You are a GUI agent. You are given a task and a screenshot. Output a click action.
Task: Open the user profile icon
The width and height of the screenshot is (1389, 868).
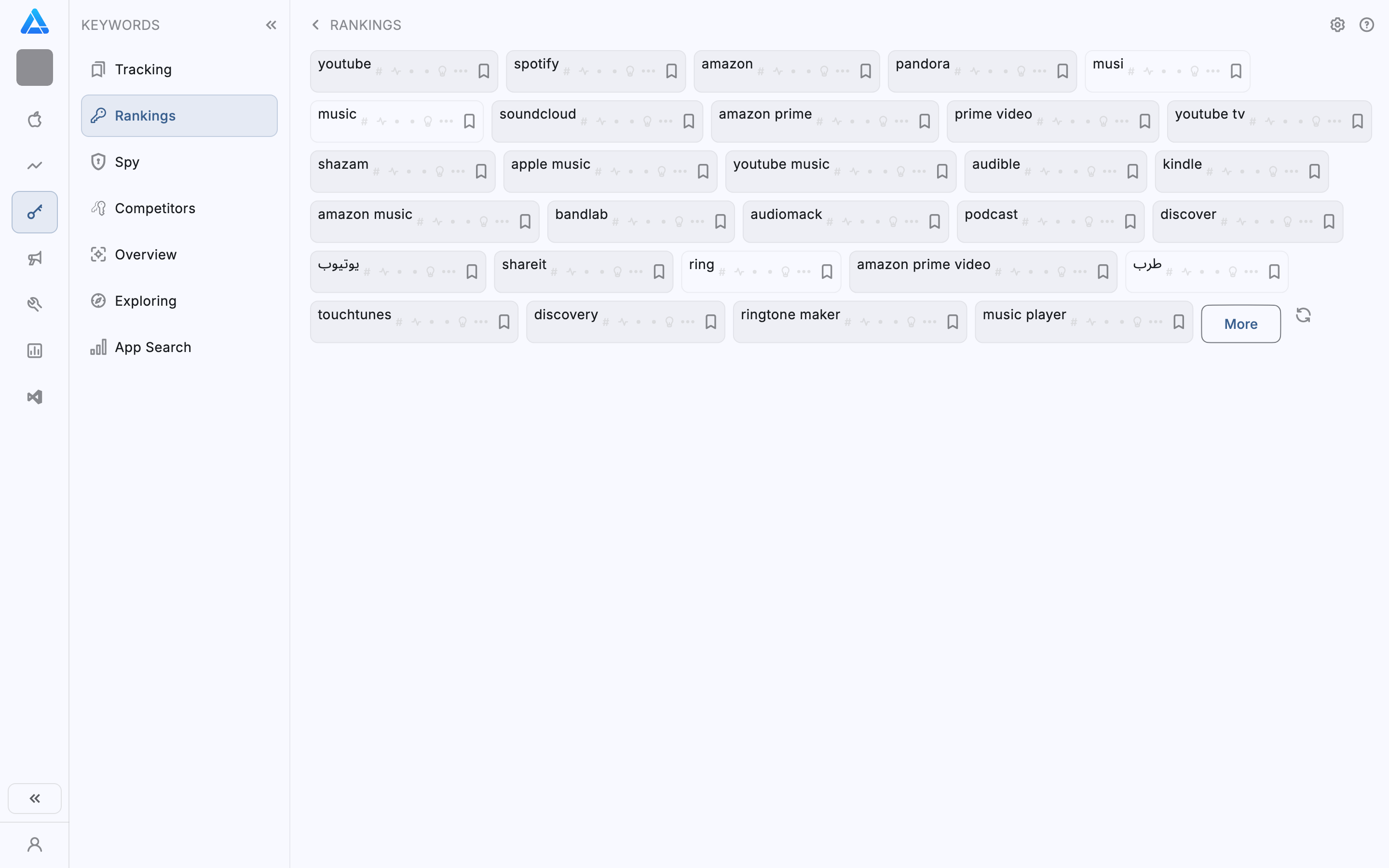pos(34,844)
